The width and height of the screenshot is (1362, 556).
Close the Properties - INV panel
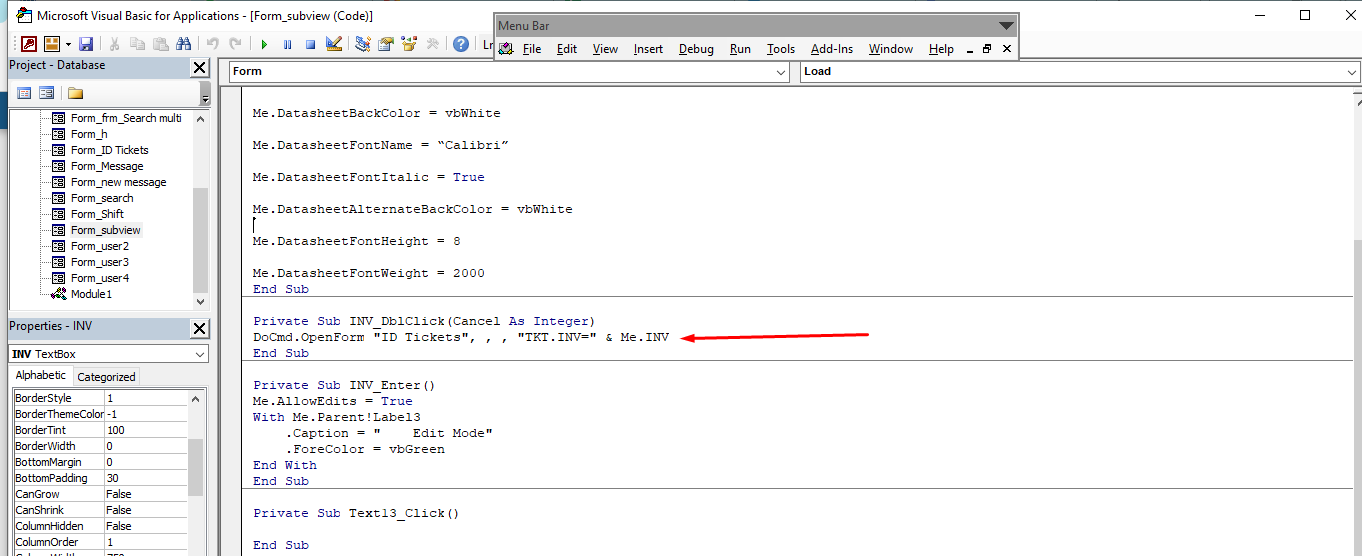tap(200, 328)
